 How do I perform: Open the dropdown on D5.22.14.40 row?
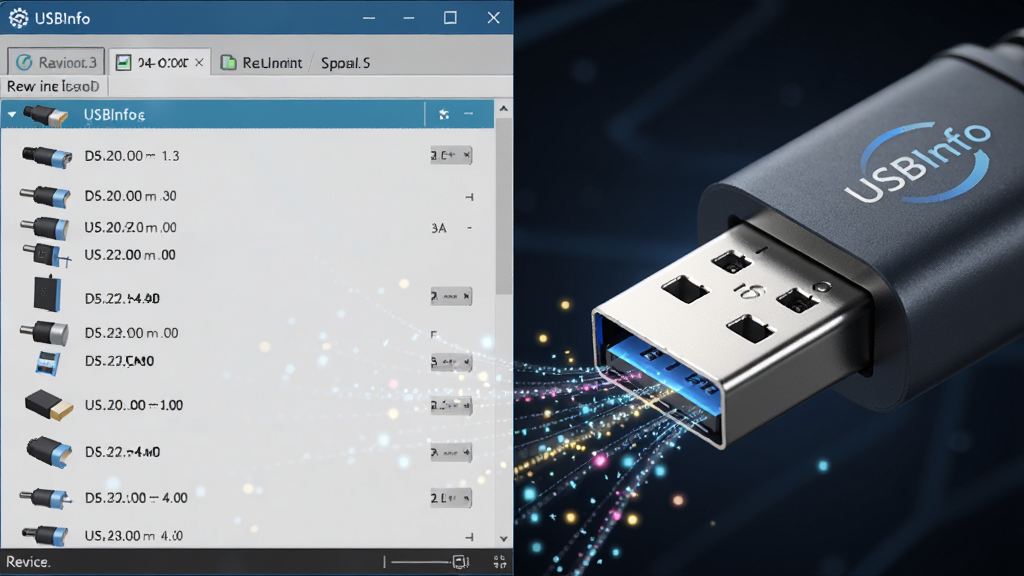[451, 296]
